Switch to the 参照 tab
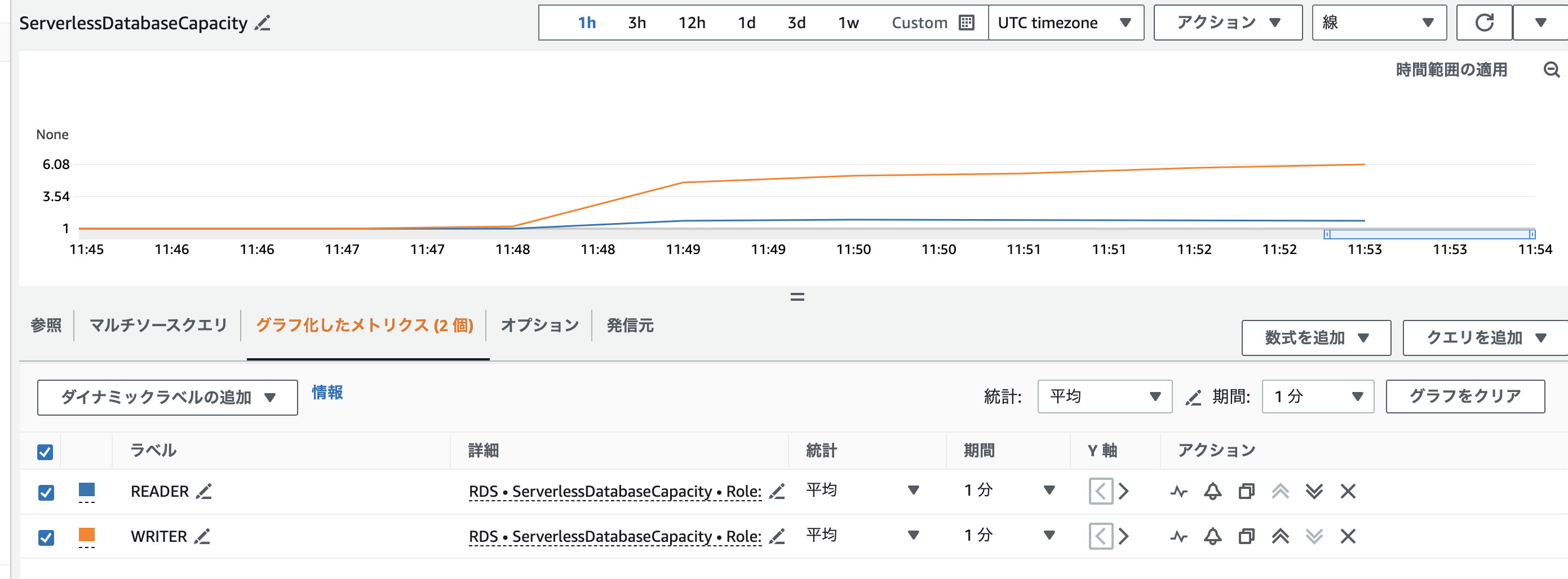 [46, 326]
